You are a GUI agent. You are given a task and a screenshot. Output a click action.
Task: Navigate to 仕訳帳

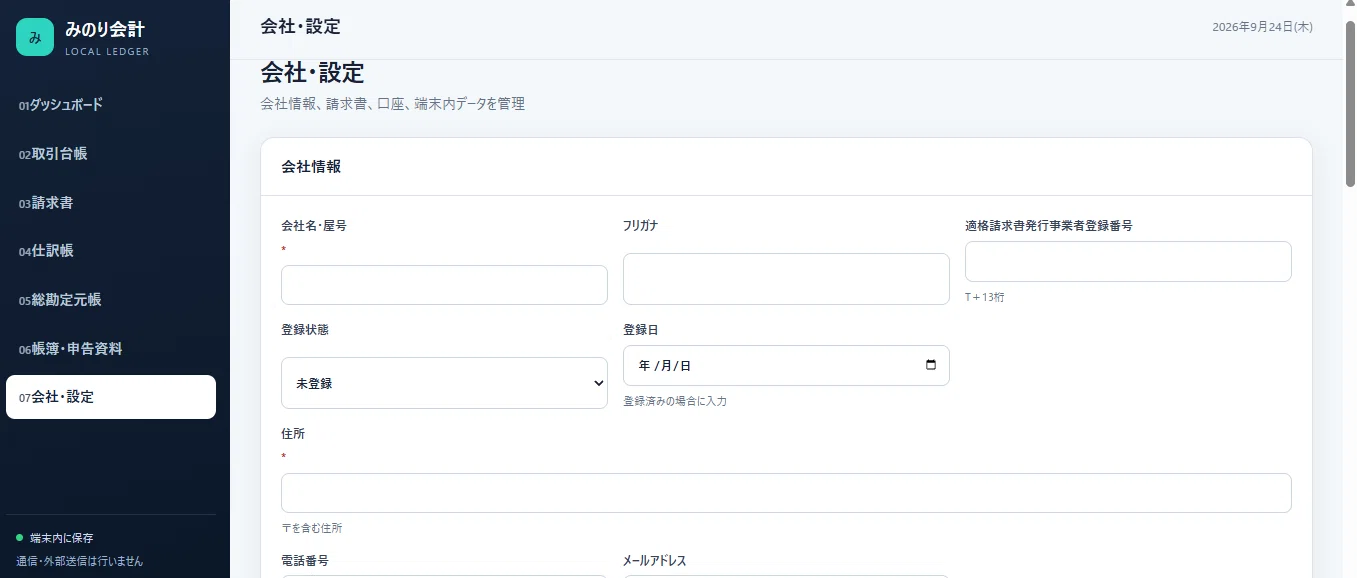pyautogui.click(x=111, y=251)
